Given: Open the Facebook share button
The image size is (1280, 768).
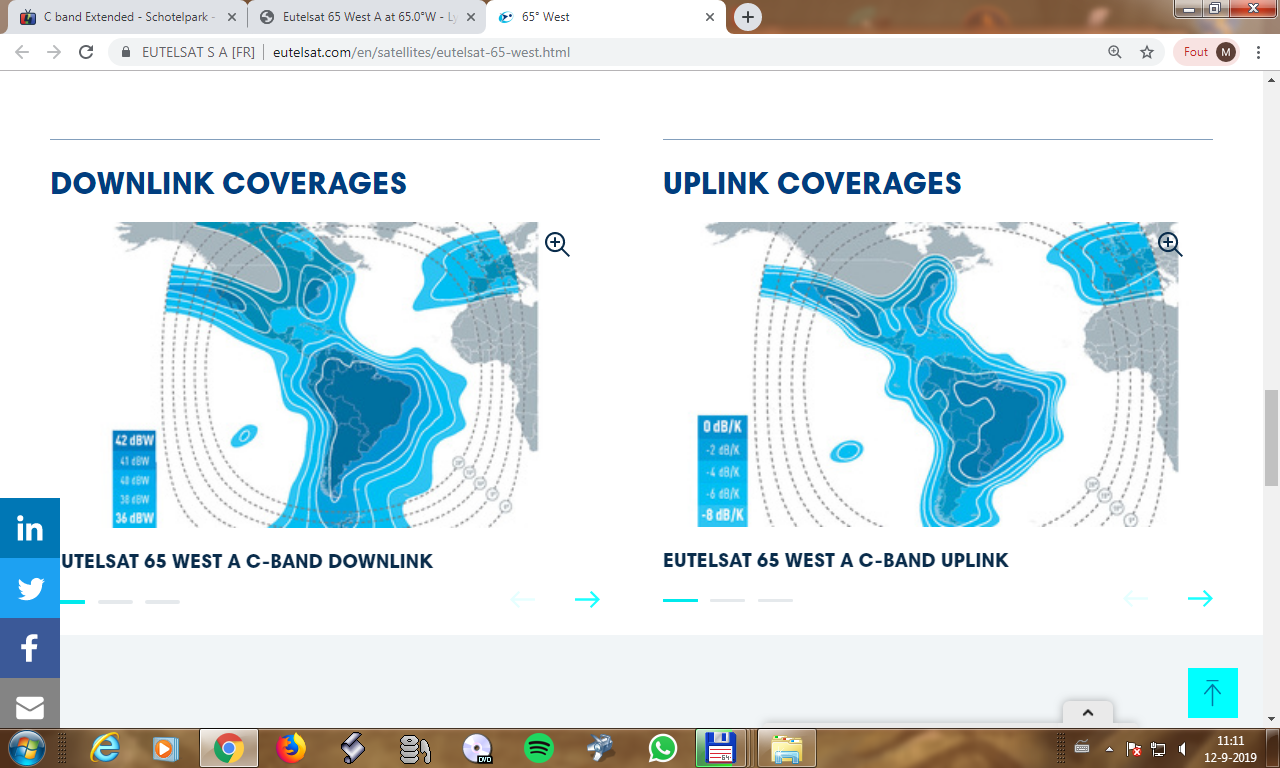Looking at the screenshot, I should tap(30, 648).
